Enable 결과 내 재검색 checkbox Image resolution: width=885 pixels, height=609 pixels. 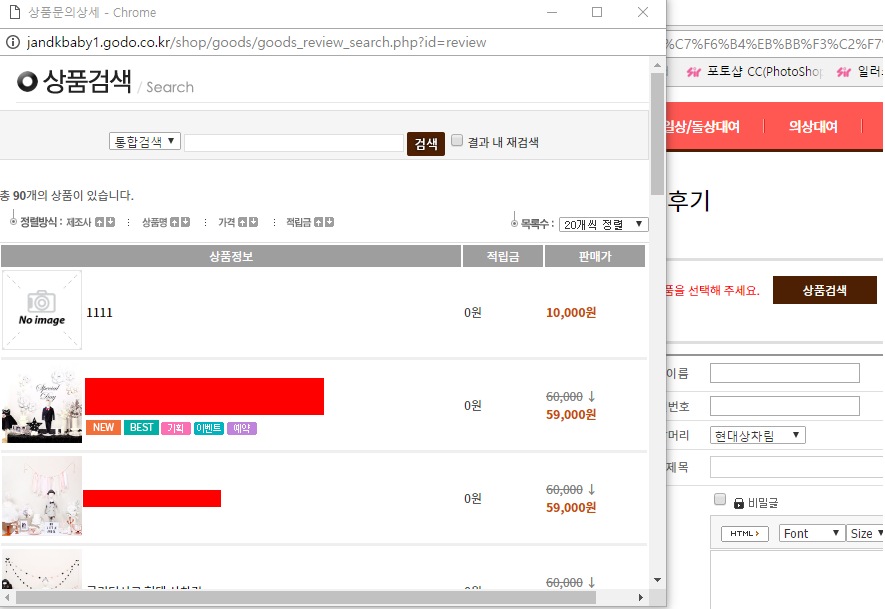click(x=457, y=141)
